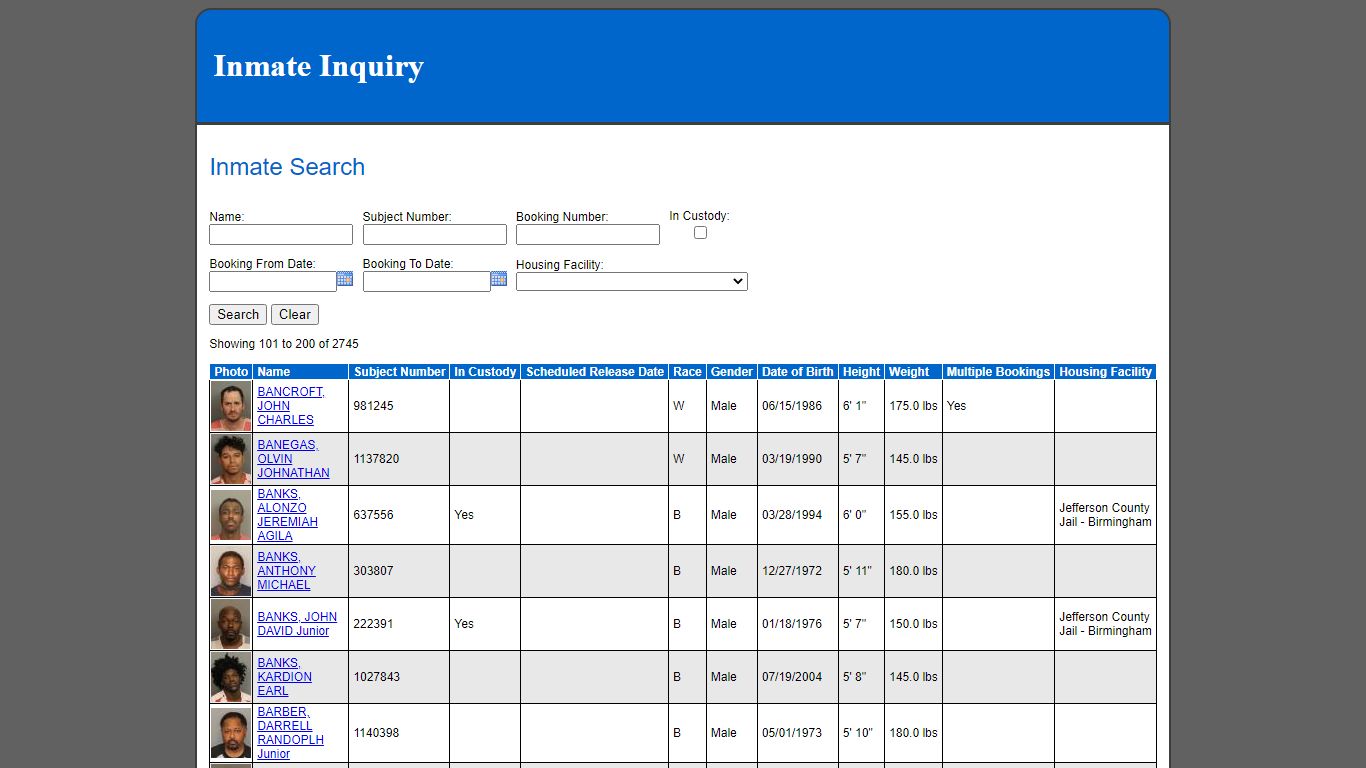Click the Name column header

point(301,372)
